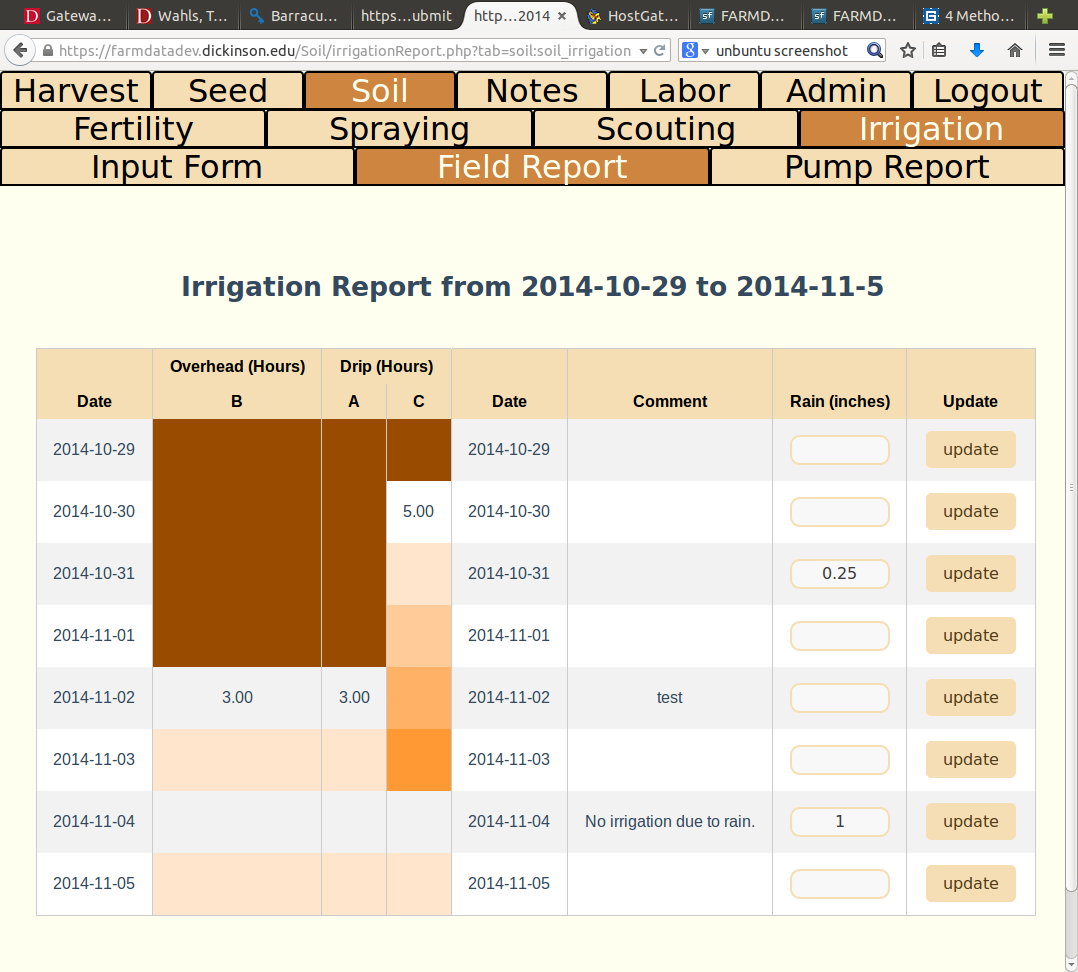
Task: Go back to the previous page
Action: (x=20, y=50)
